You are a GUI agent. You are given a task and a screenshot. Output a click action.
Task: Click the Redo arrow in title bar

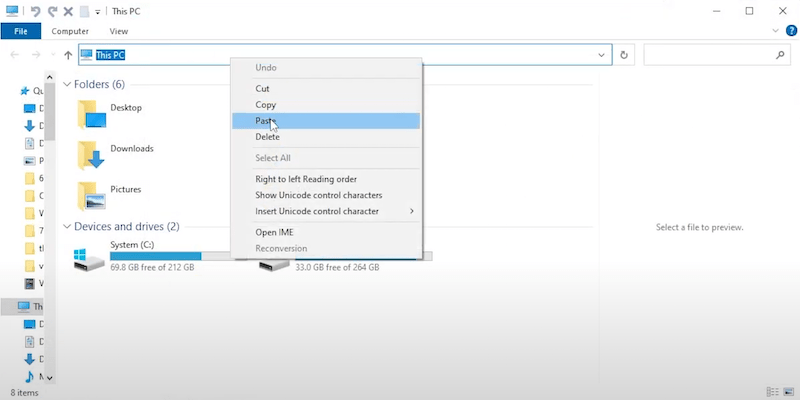point(52,11)
